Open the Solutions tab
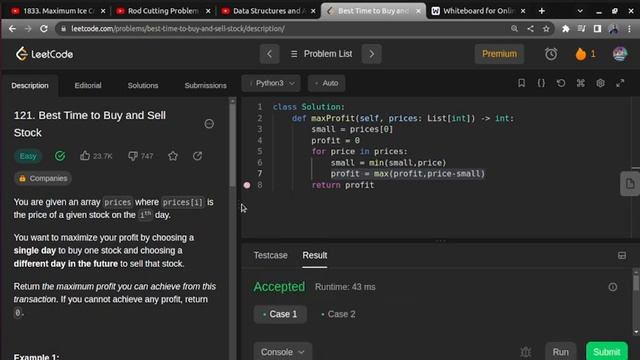 [x=143, y=85]
